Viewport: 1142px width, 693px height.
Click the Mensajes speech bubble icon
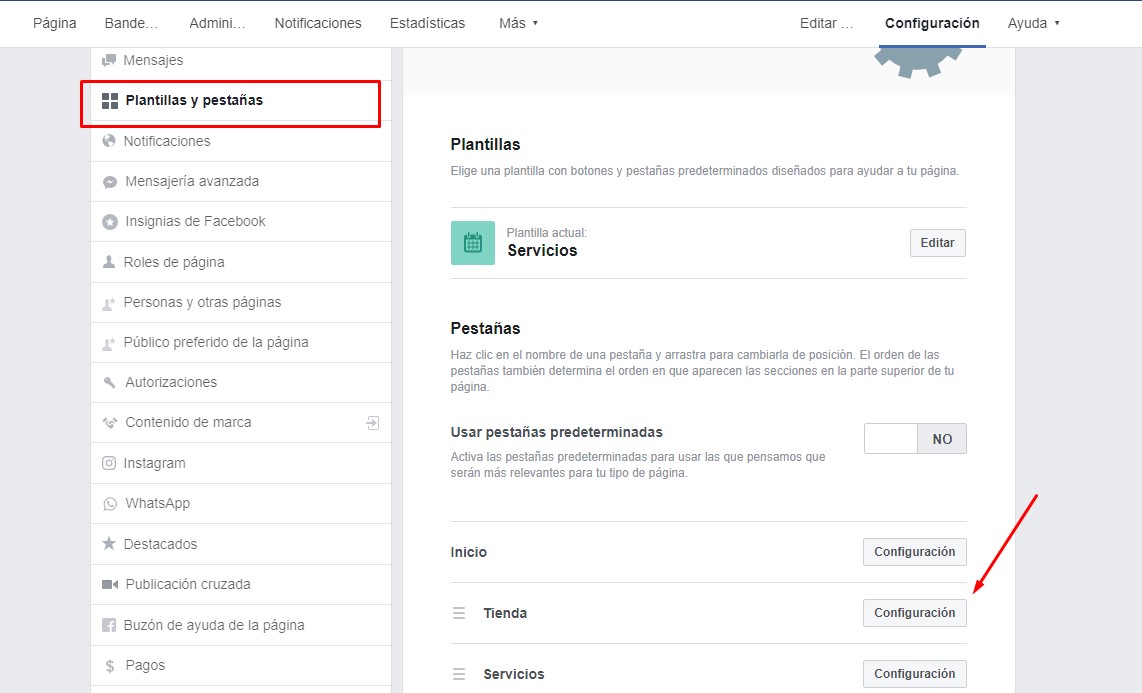(109, 60)
